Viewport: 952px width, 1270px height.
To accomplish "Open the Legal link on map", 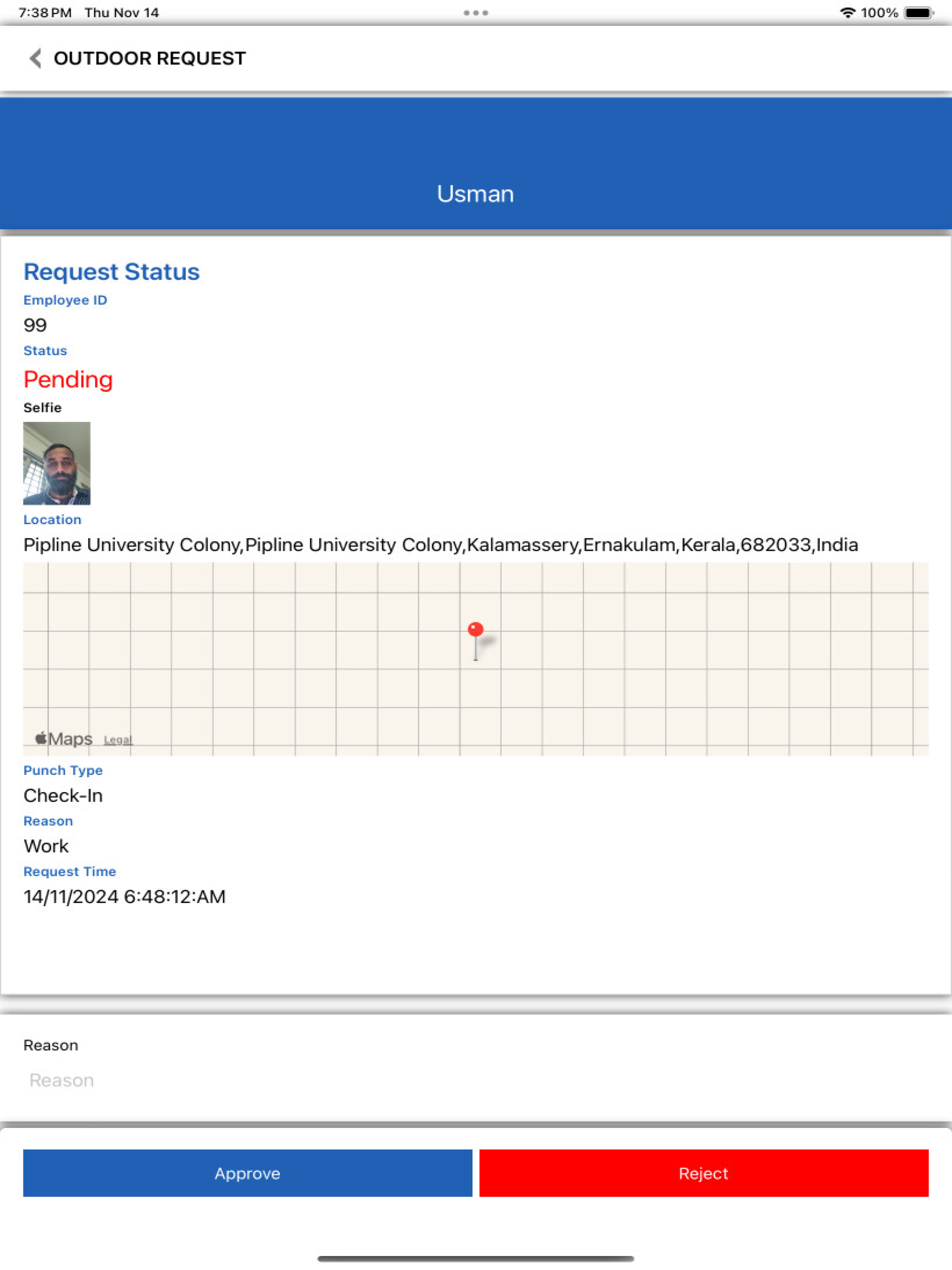I will point(118,739).
